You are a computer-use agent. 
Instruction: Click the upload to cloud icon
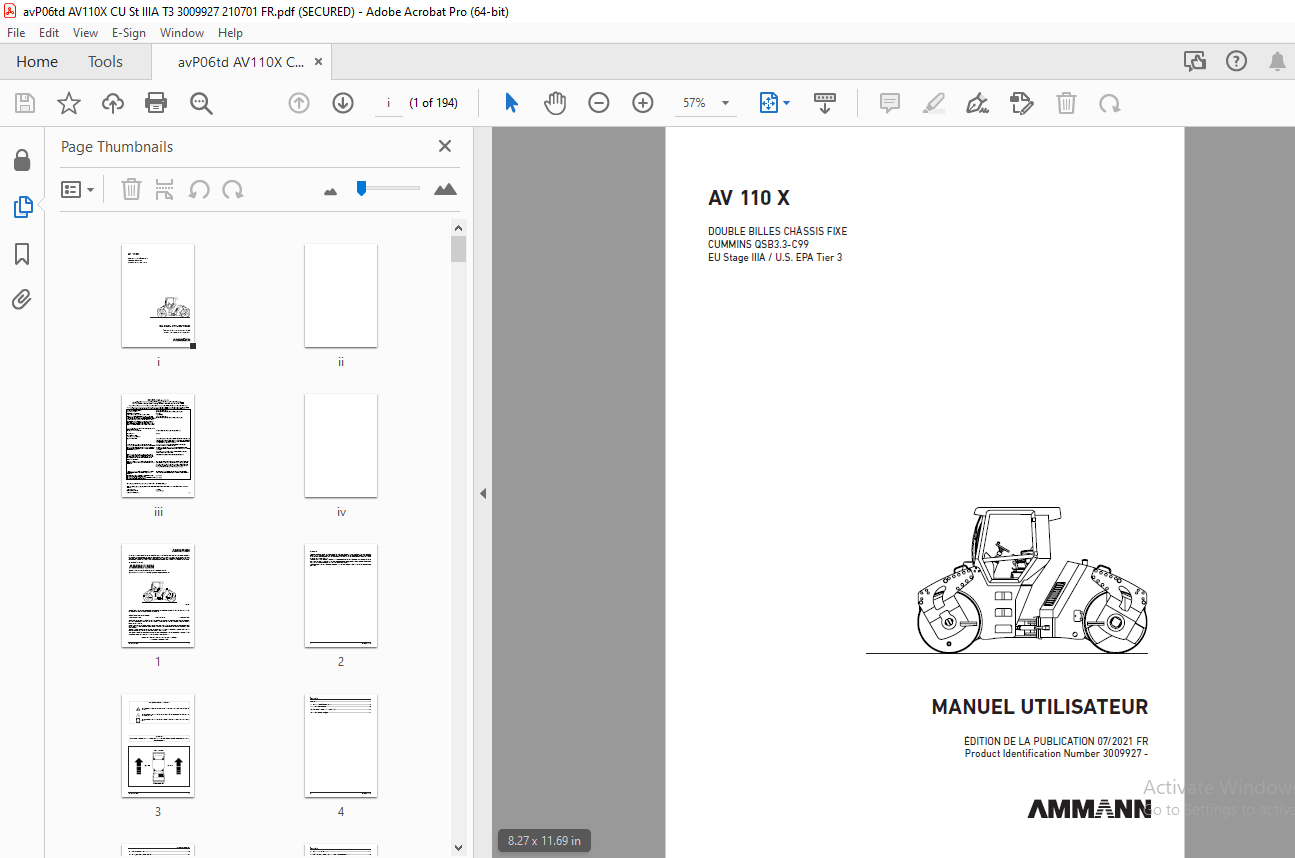point(113,103)
